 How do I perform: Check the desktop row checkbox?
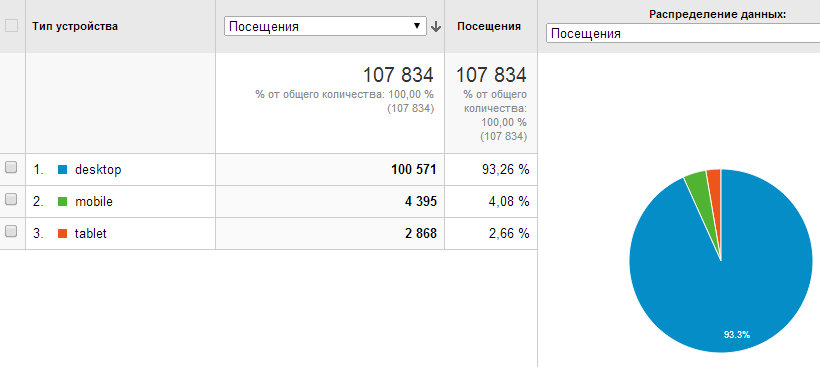[x=11, y=167]
